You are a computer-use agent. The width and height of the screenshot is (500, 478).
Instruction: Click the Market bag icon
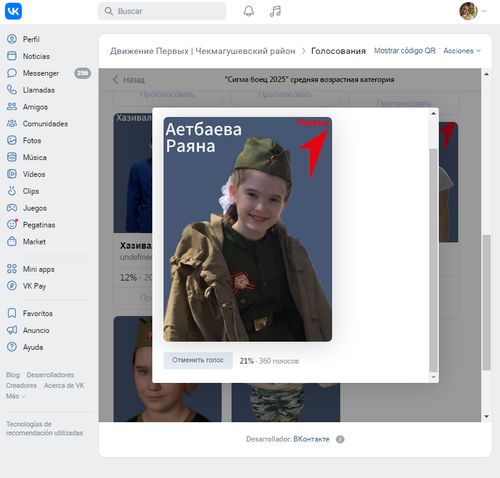12,242
